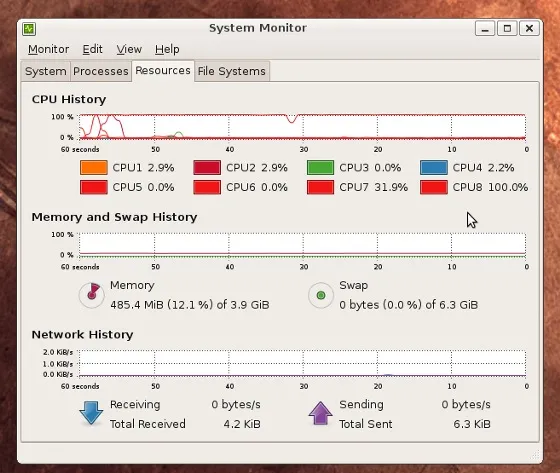Click the System Monitor app icon in the titlebar

[x=29, y=29]
